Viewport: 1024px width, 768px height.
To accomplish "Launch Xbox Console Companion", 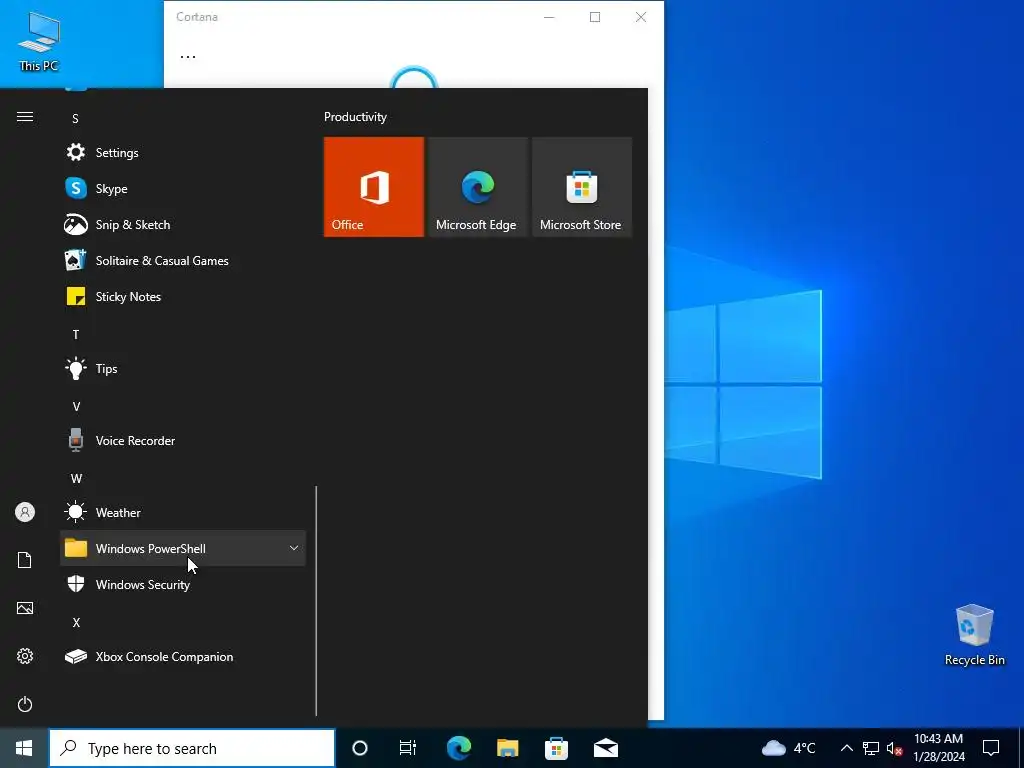I will 183,656.
